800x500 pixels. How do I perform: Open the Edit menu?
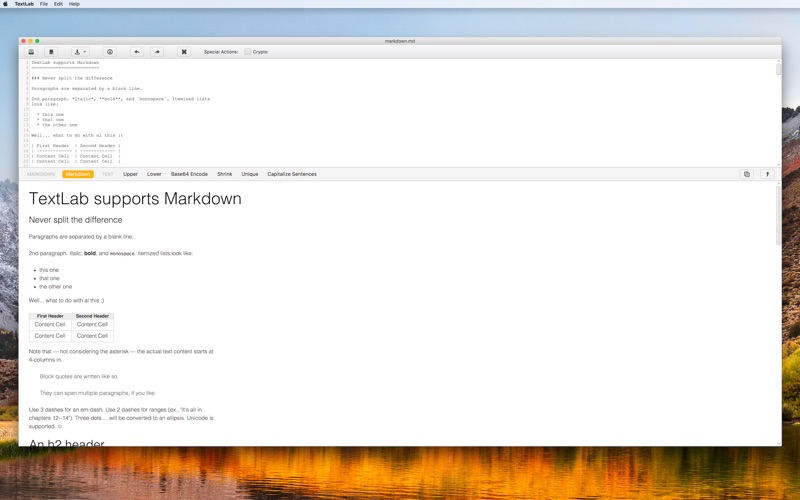[x=58, y=4]
